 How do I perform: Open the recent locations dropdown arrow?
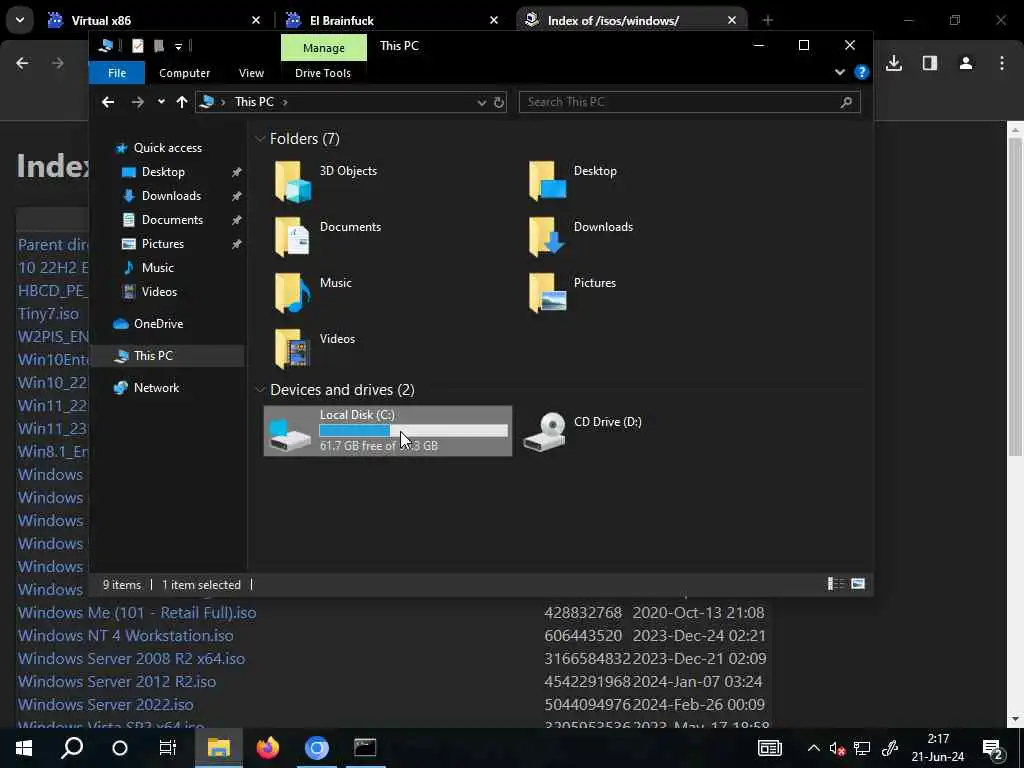pyautogui.click(x=161, y=102)
